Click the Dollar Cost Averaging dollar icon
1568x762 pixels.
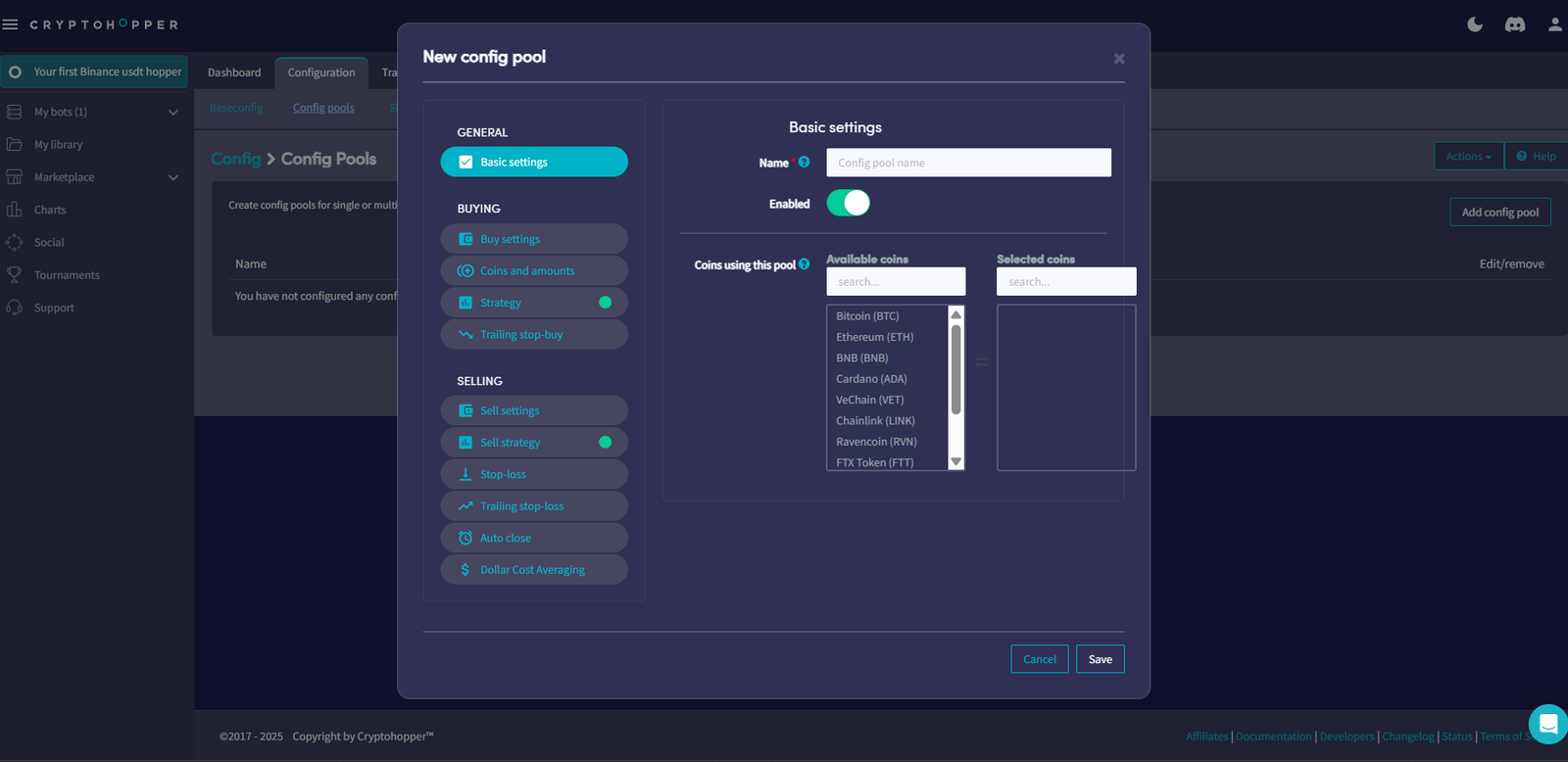coord(465,569)
